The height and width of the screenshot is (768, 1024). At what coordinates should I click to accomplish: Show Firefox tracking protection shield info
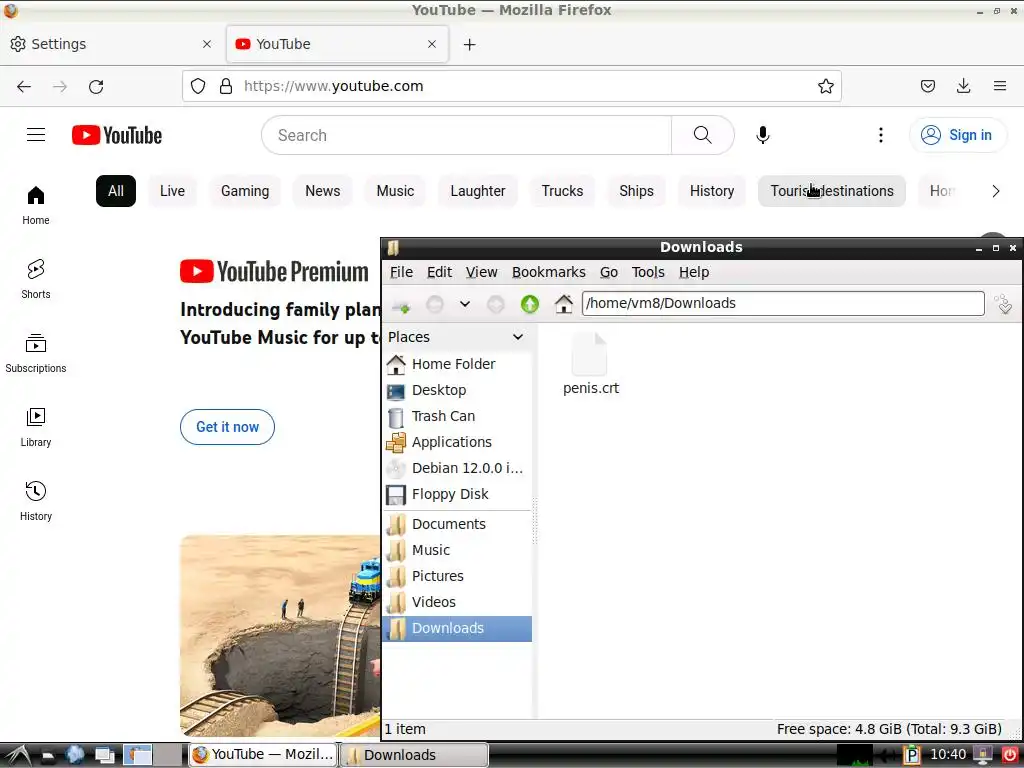pyautogui.click(x=198, y=86)
